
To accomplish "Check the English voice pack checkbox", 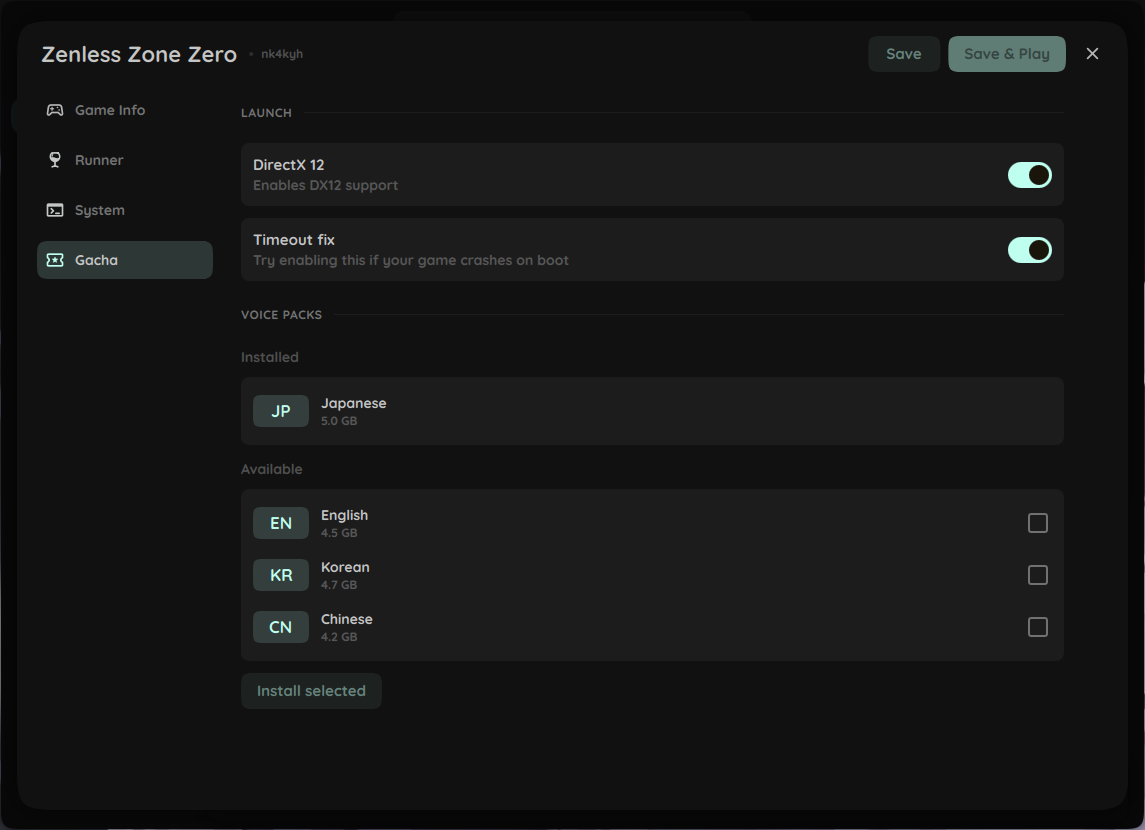I will [1038, 523].
